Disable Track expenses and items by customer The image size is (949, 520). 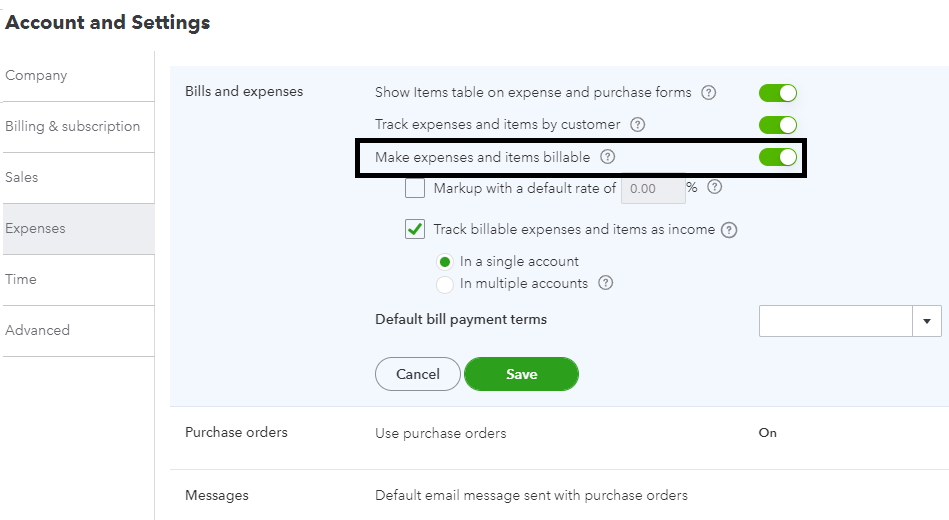click(777, 125)
